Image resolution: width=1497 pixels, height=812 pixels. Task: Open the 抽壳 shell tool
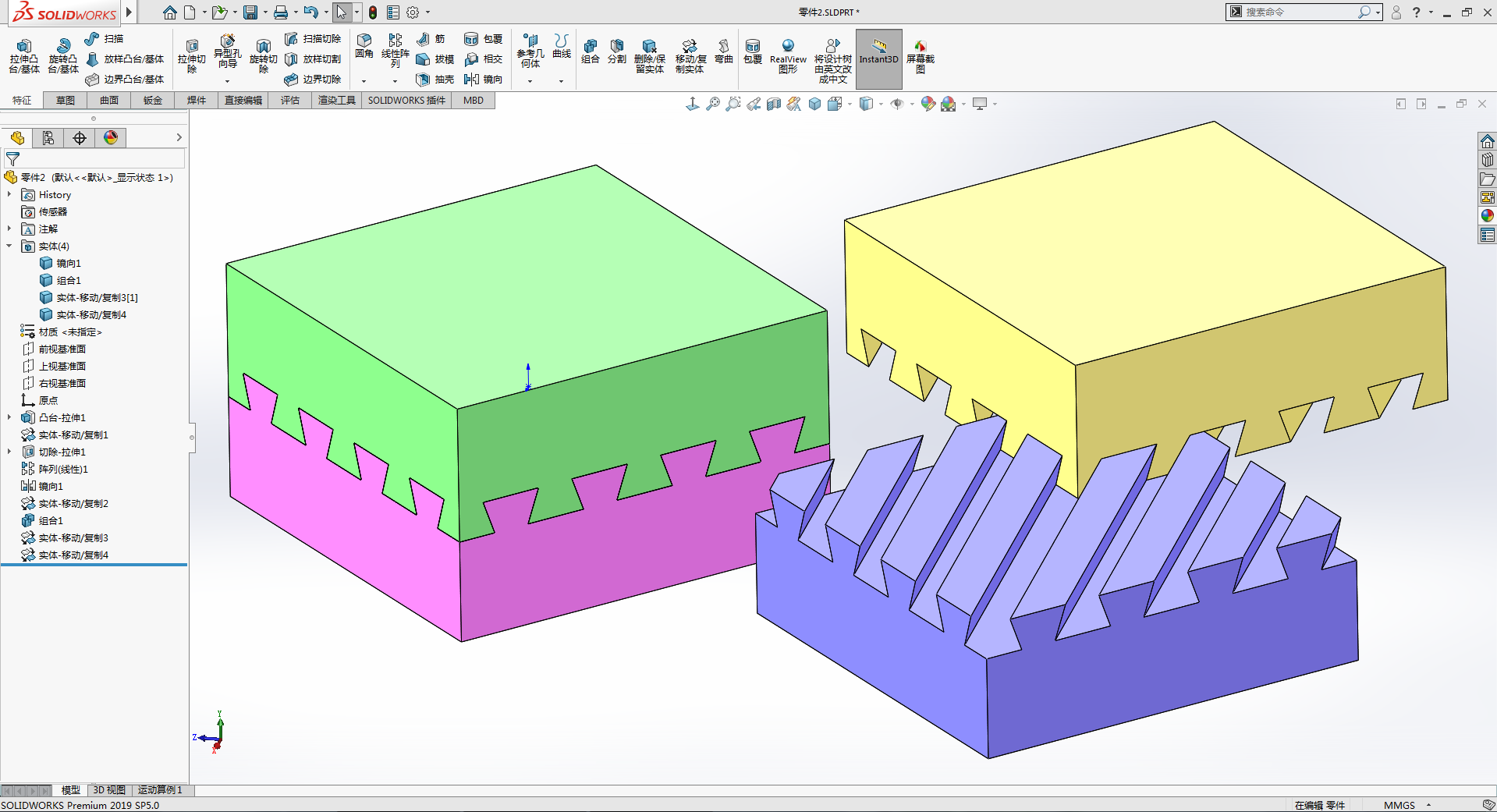(435, 80)
